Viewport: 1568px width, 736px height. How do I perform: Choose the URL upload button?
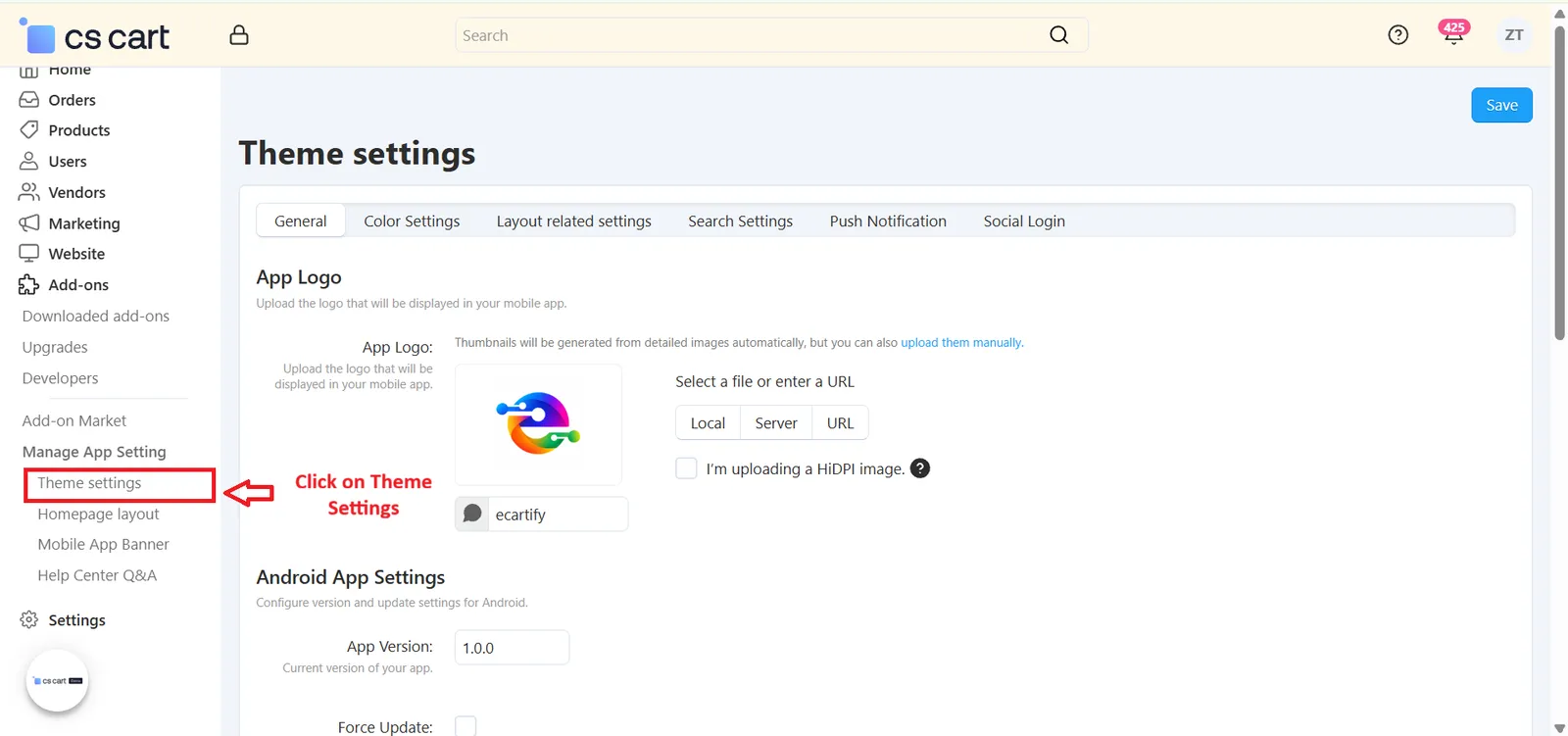(840, 422)
